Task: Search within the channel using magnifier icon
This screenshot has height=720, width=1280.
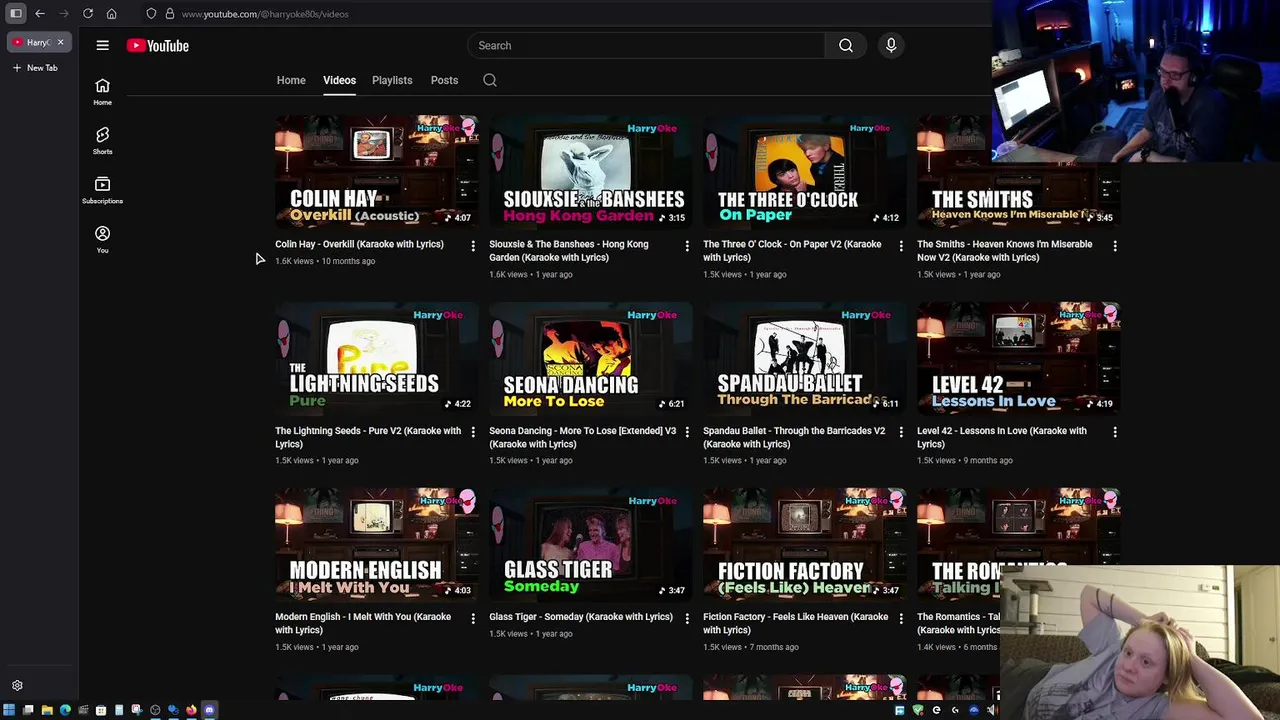Action: [x=490, y=80]
